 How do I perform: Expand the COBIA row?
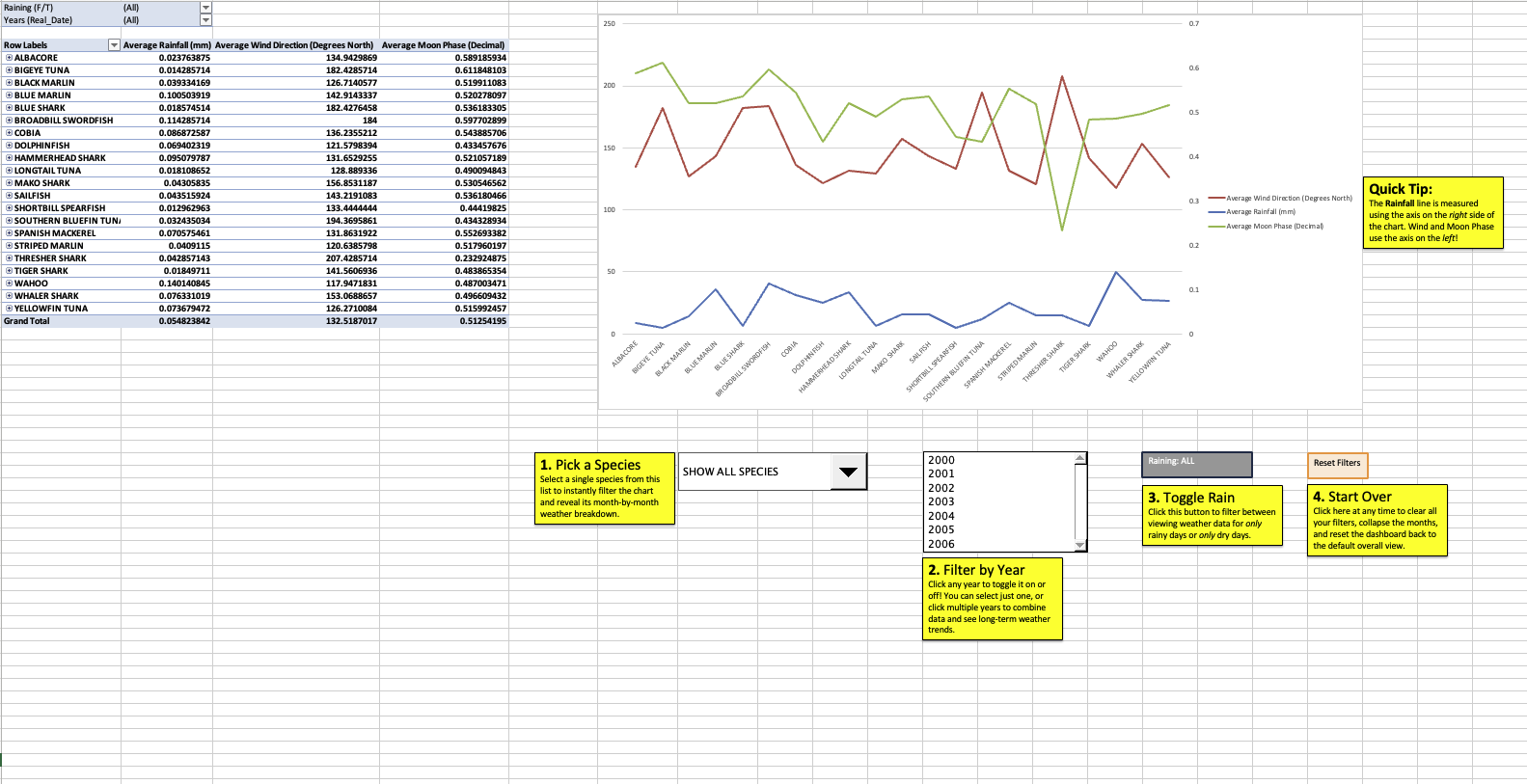tap(9, 133)
